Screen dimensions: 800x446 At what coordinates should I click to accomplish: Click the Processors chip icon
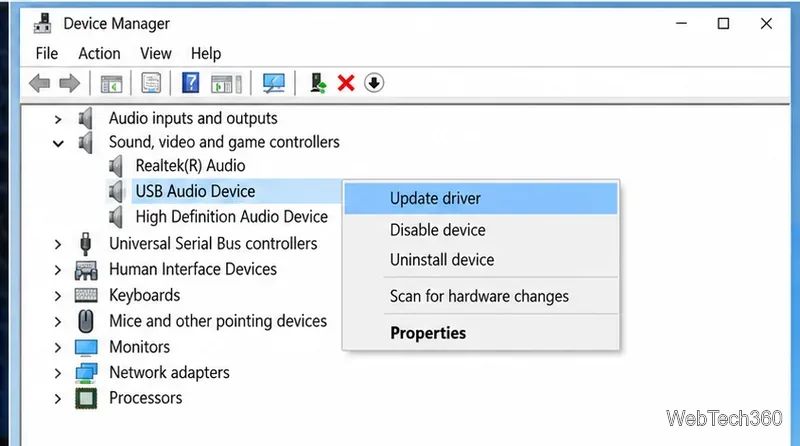tap(86, 399)
